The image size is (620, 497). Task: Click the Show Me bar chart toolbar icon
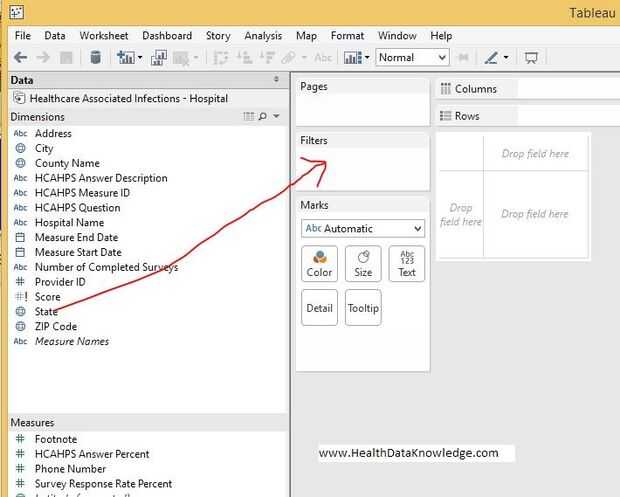click(x=353, y=58)
